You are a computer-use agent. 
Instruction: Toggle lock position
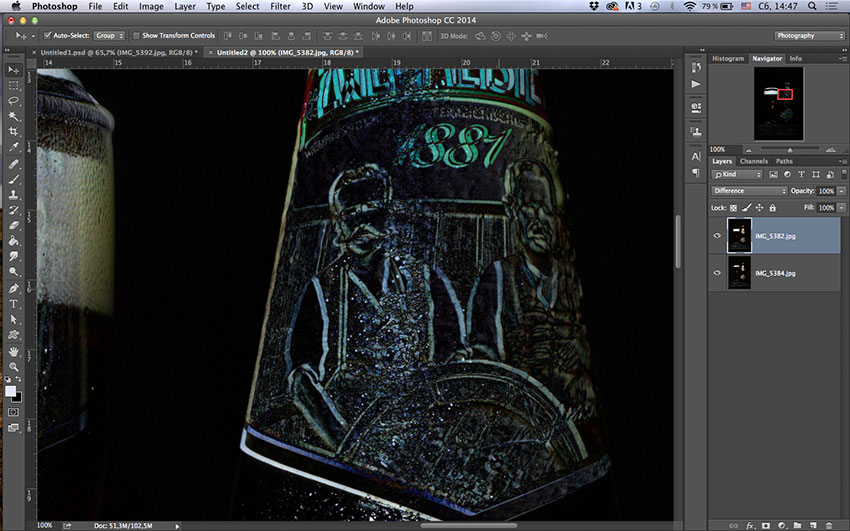pyautogui.click(x=759, y=208)
